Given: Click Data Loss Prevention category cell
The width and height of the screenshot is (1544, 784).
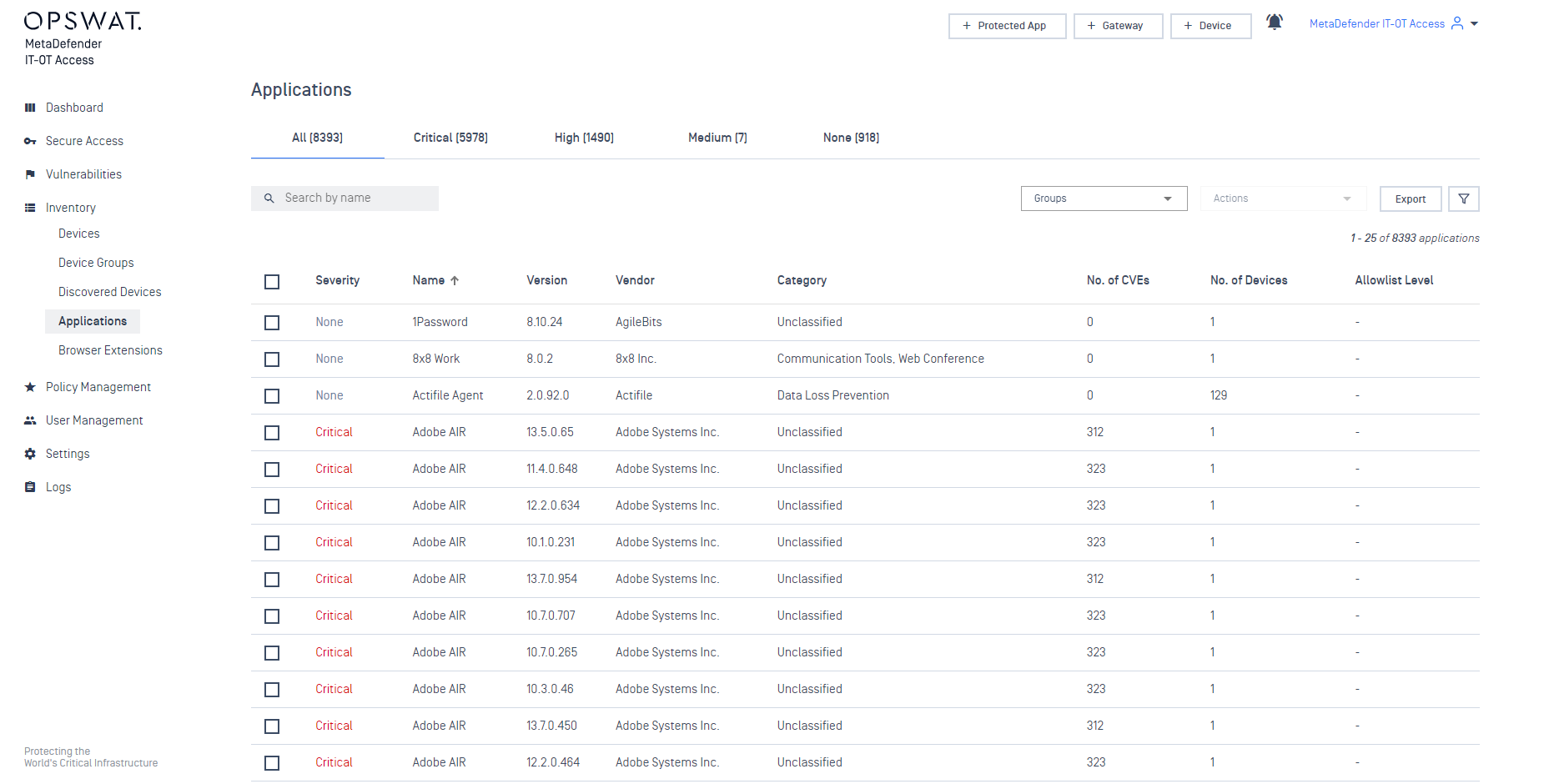Looking at the screenshot, I should (x=833, y=395).
